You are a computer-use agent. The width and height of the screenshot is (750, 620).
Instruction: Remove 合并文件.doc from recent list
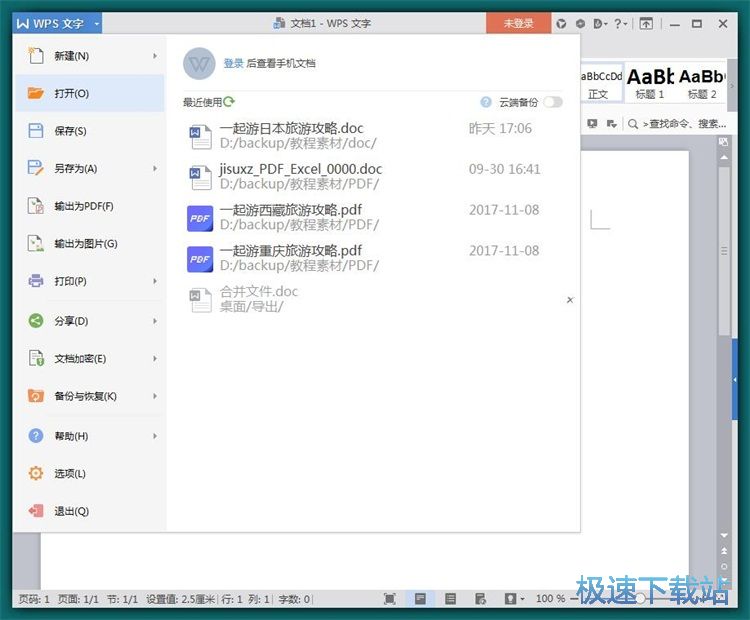click(570, 300)
